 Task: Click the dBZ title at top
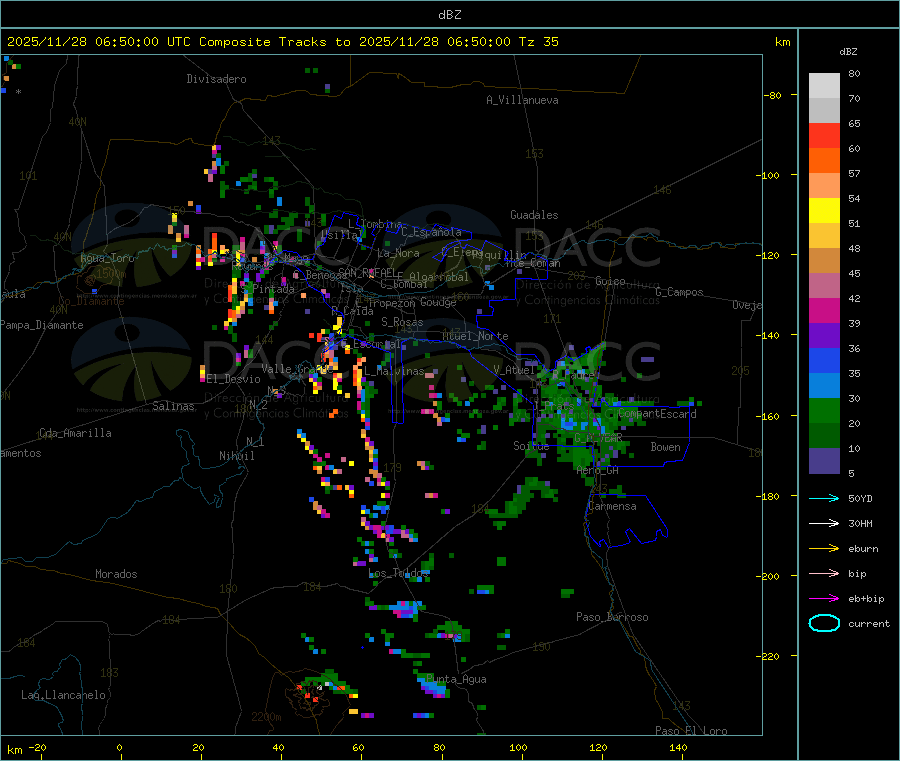click(x=449, y=15)
